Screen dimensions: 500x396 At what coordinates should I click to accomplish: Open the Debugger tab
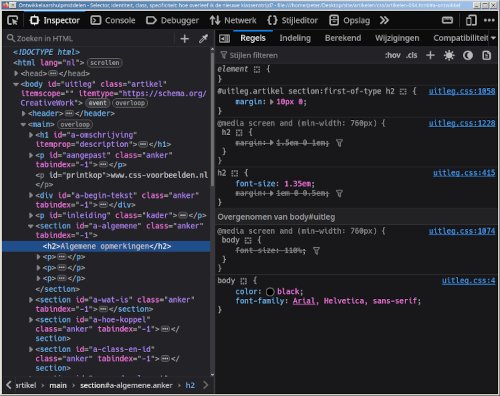172,21
